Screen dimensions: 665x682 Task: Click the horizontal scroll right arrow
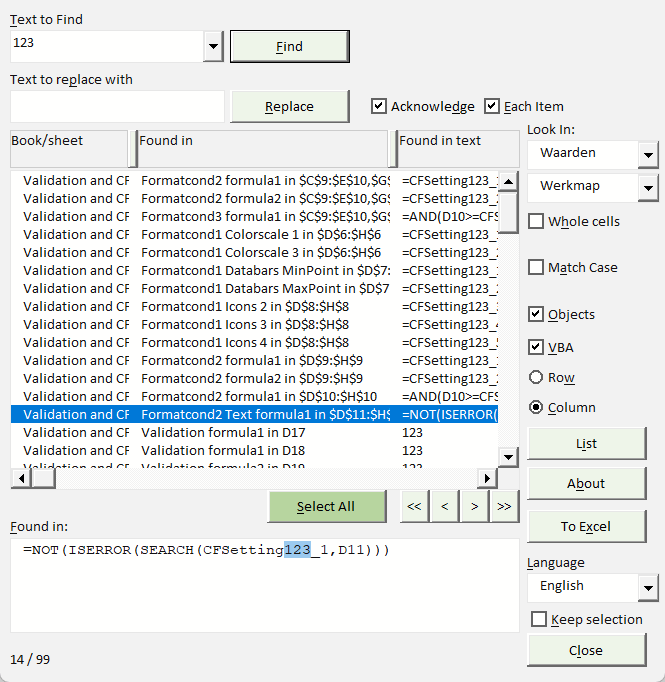pos(488,478)
